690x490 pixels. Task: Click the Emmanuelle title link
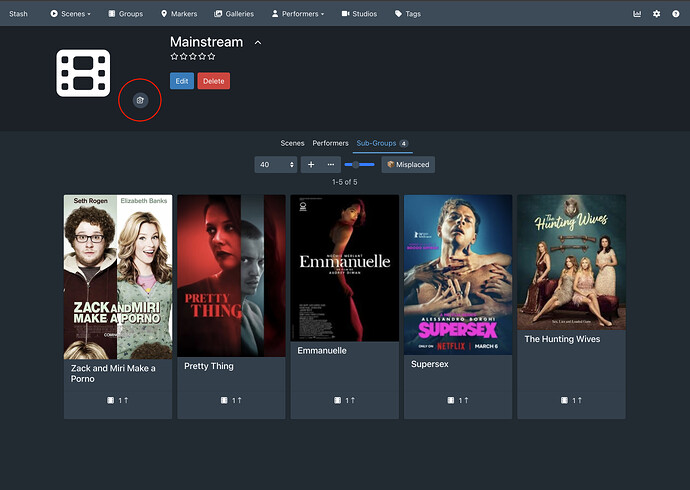click(322, 351)
